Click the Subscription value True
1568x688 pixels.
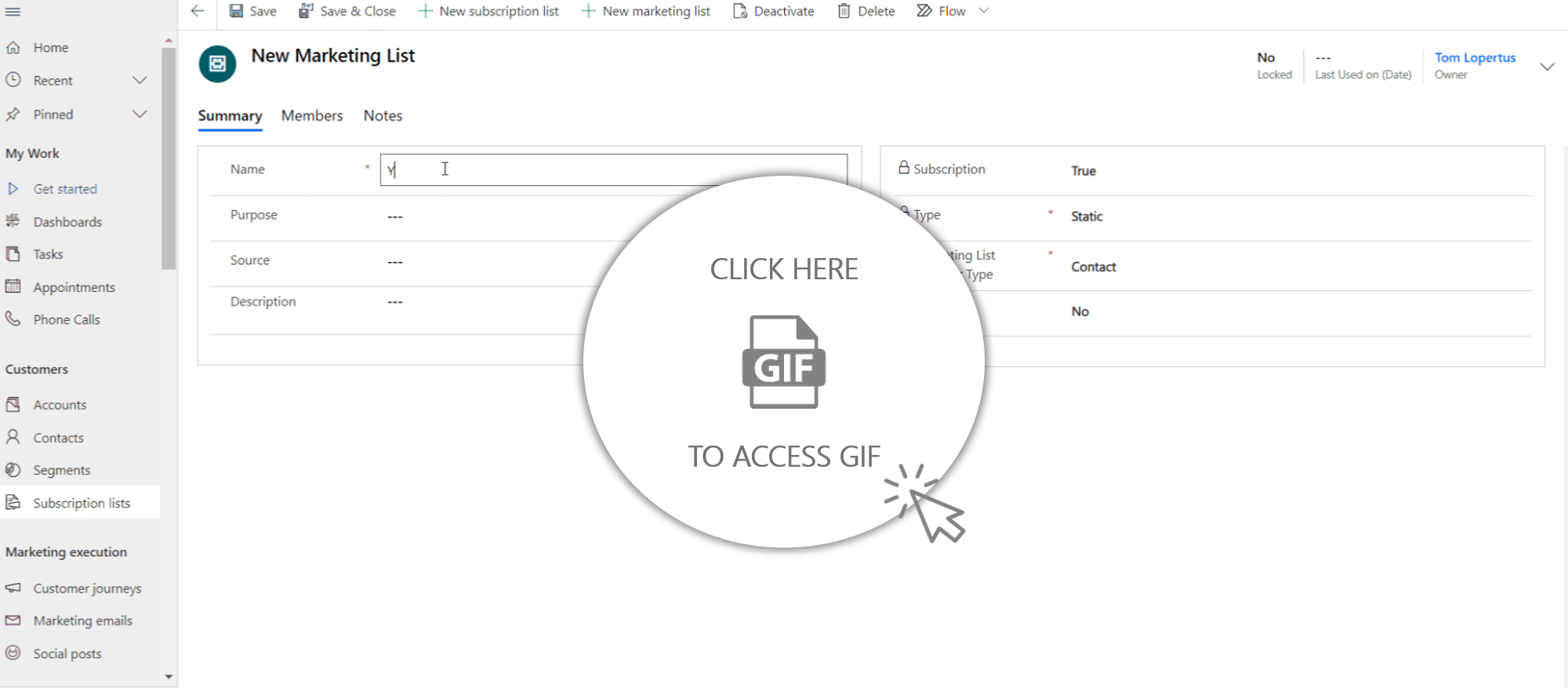(x=1083, y=171)
